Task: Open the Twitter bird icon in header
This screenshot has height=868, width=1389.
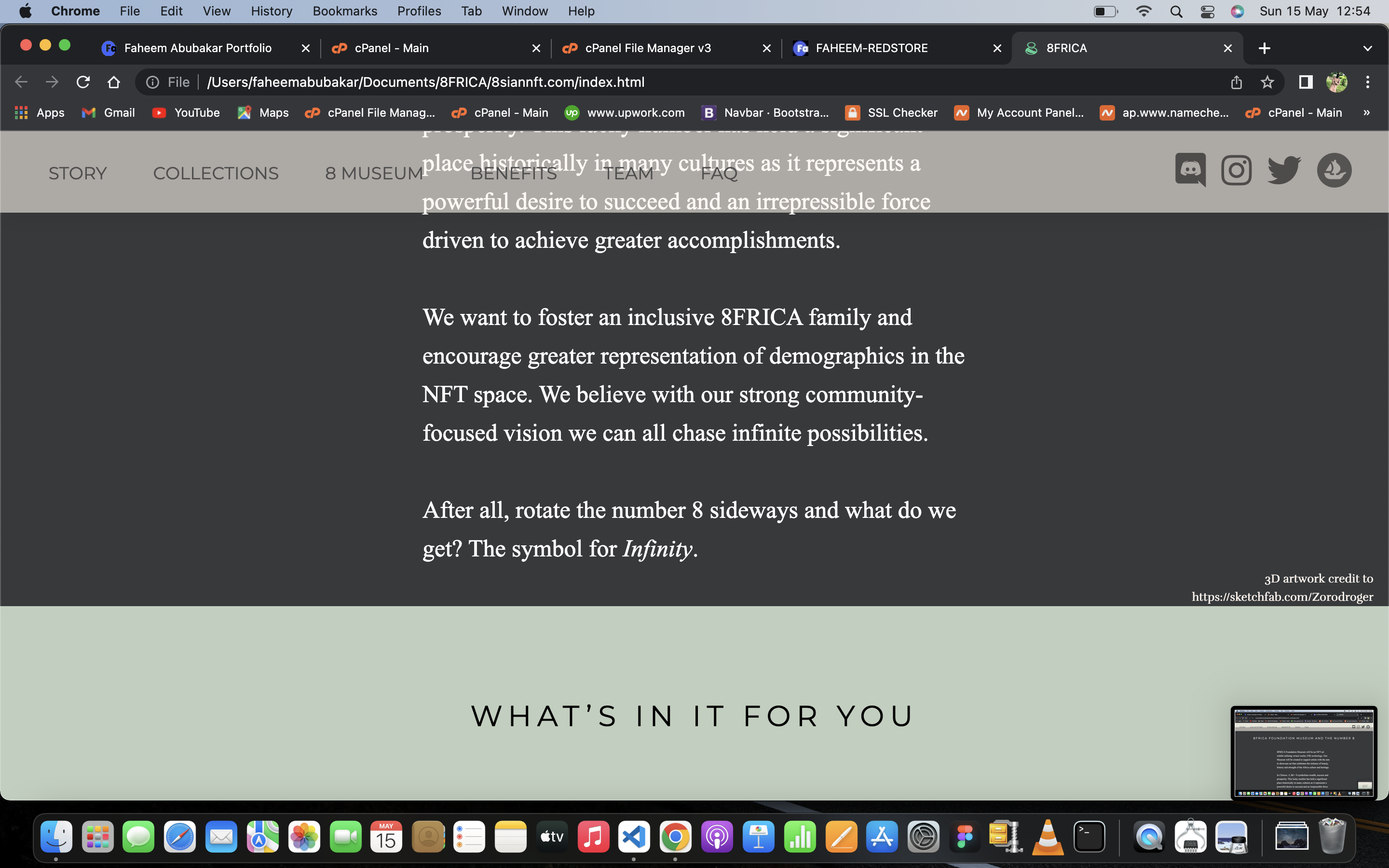Action: click(1284, 170)
